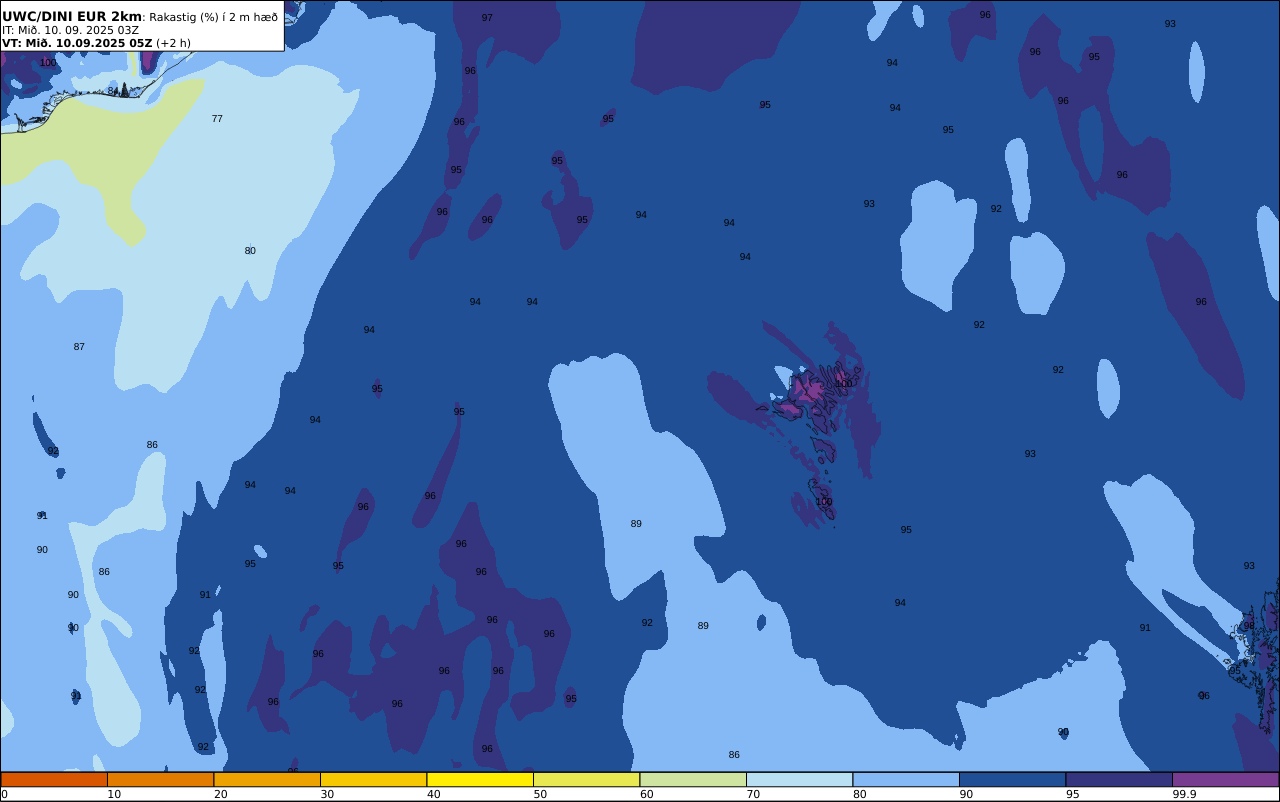
Task: Click the legend tick label '60'
Action: [646, 794]
